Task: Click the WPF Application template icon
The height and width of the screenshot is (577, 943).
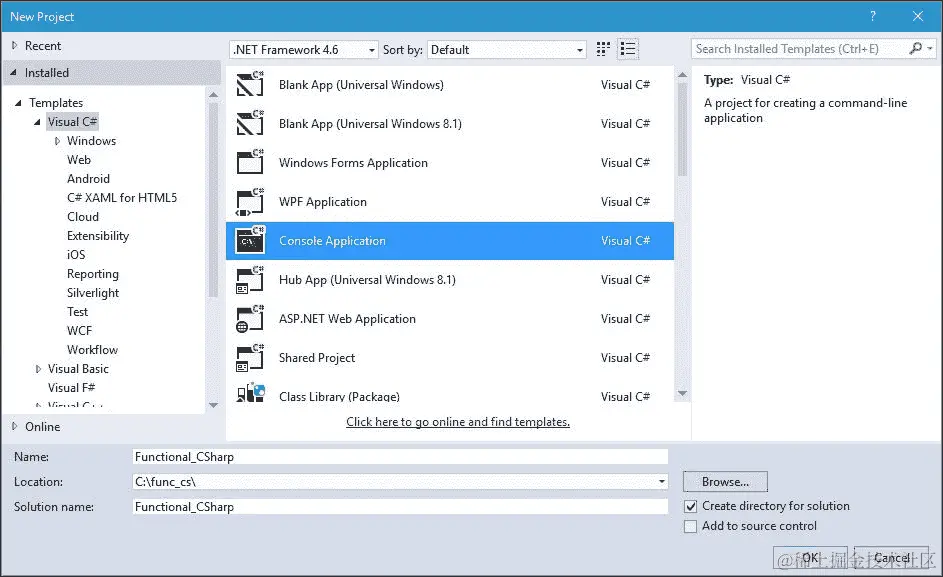Action: click(250, 202)
